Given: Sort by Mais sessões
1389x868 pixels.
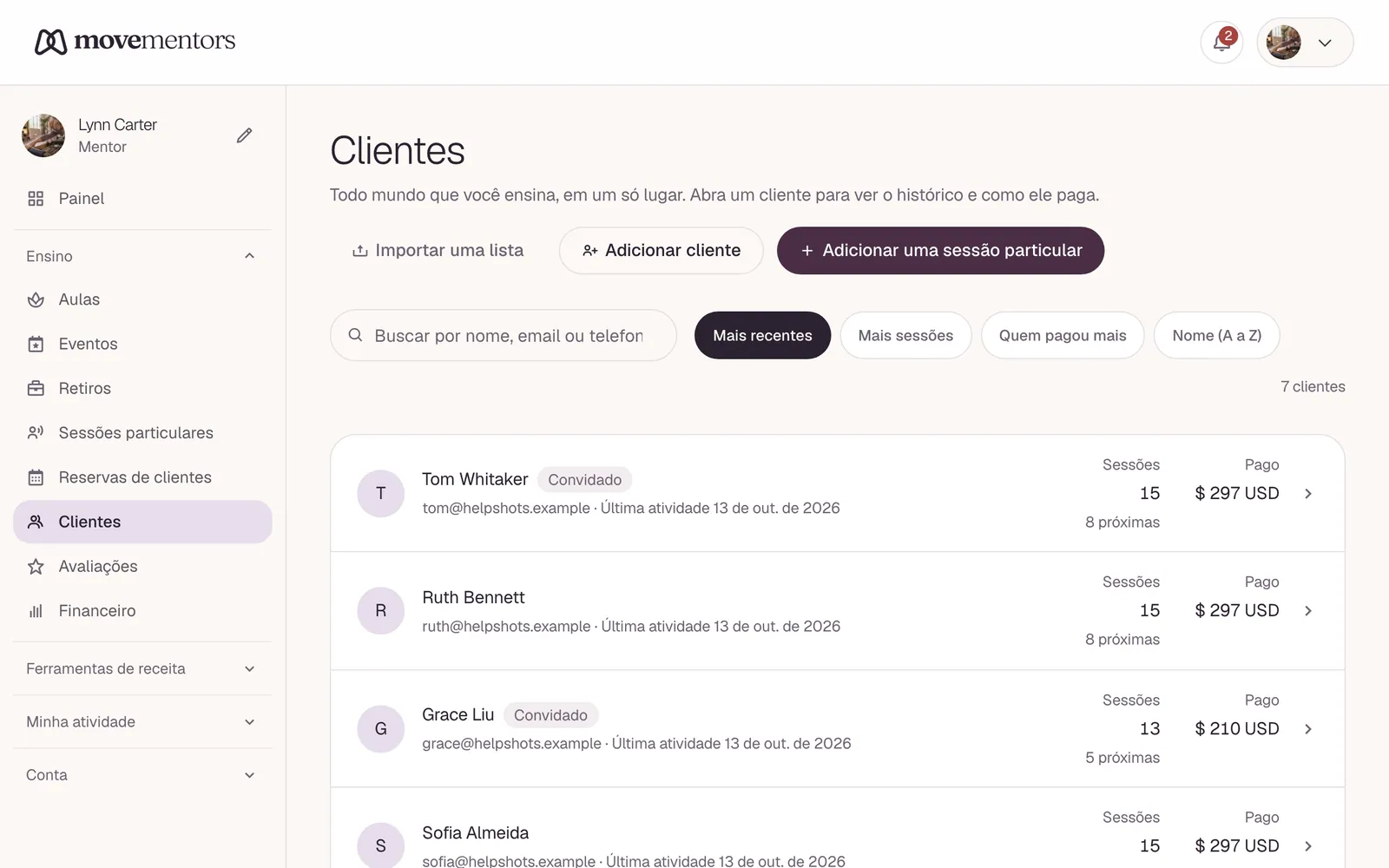Looking at the screenshot, I should click(905, 335).
